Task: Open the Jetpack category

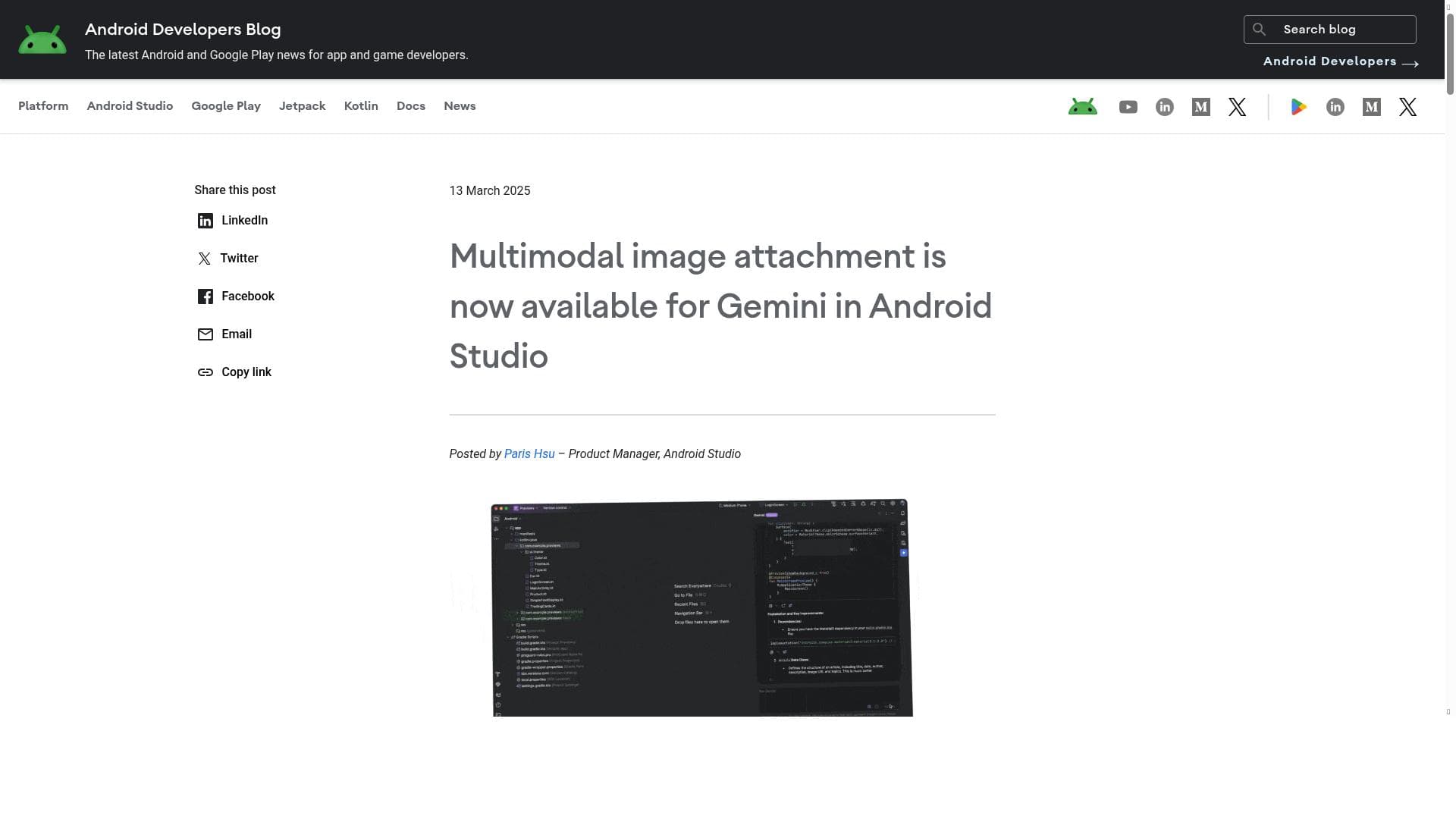Action: (302, 106)
